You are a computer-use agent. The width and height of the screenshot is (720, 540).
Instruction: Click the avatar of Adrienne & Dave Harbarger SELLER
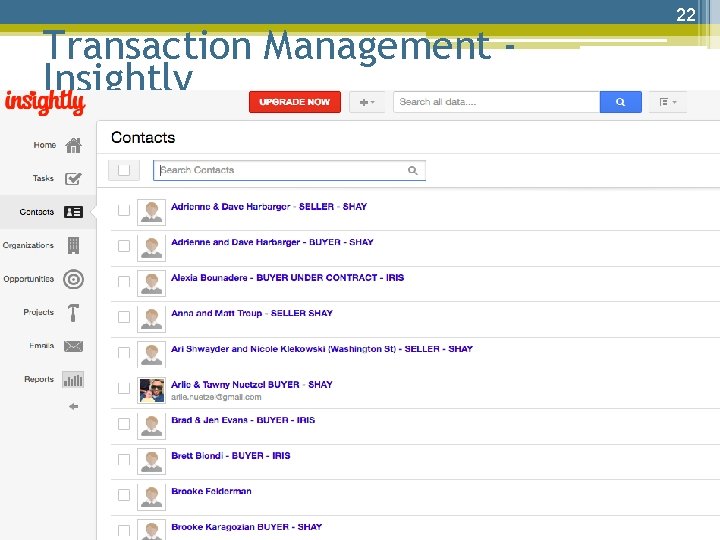click(152, 212)
